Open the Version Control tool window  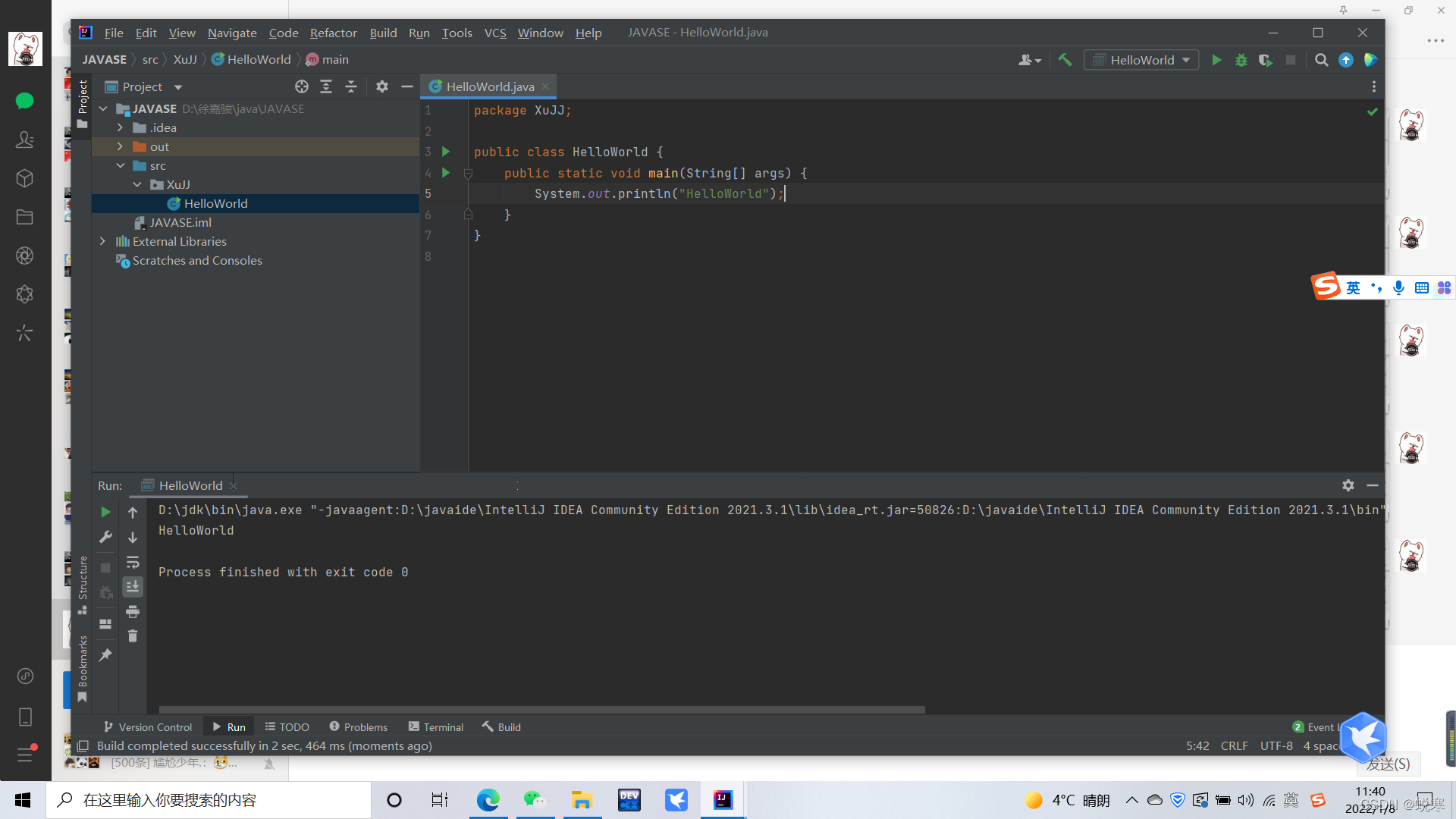click(148, 726)
